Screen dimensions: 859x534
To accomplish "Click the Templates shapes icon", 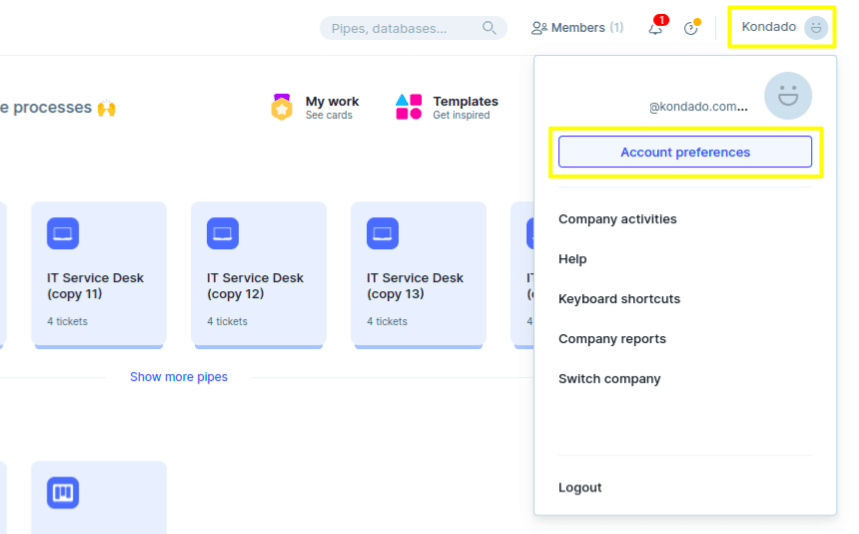I will coord(409,107).
